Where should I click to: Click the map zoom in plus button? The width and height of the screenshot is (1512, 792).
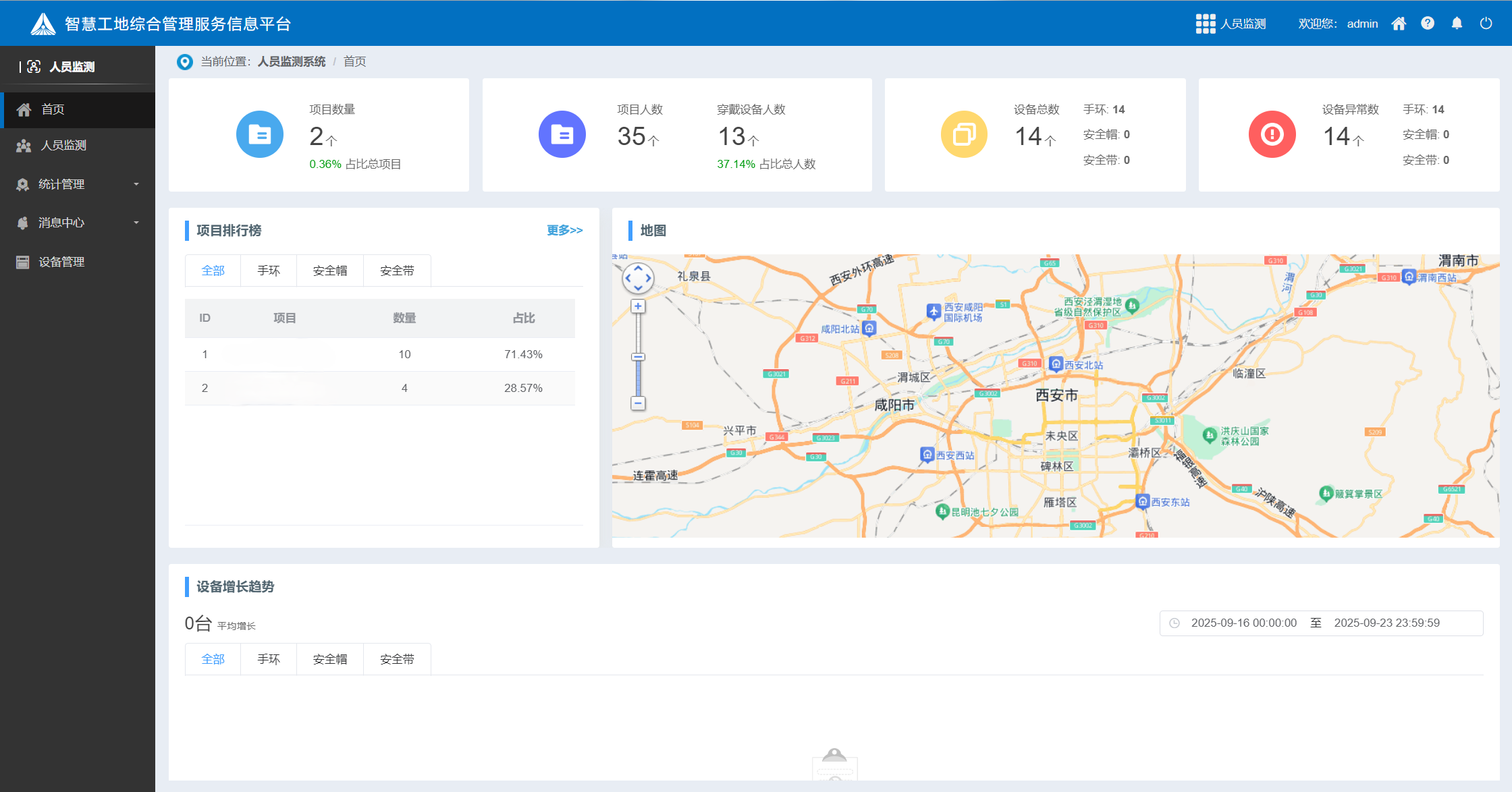638,306
